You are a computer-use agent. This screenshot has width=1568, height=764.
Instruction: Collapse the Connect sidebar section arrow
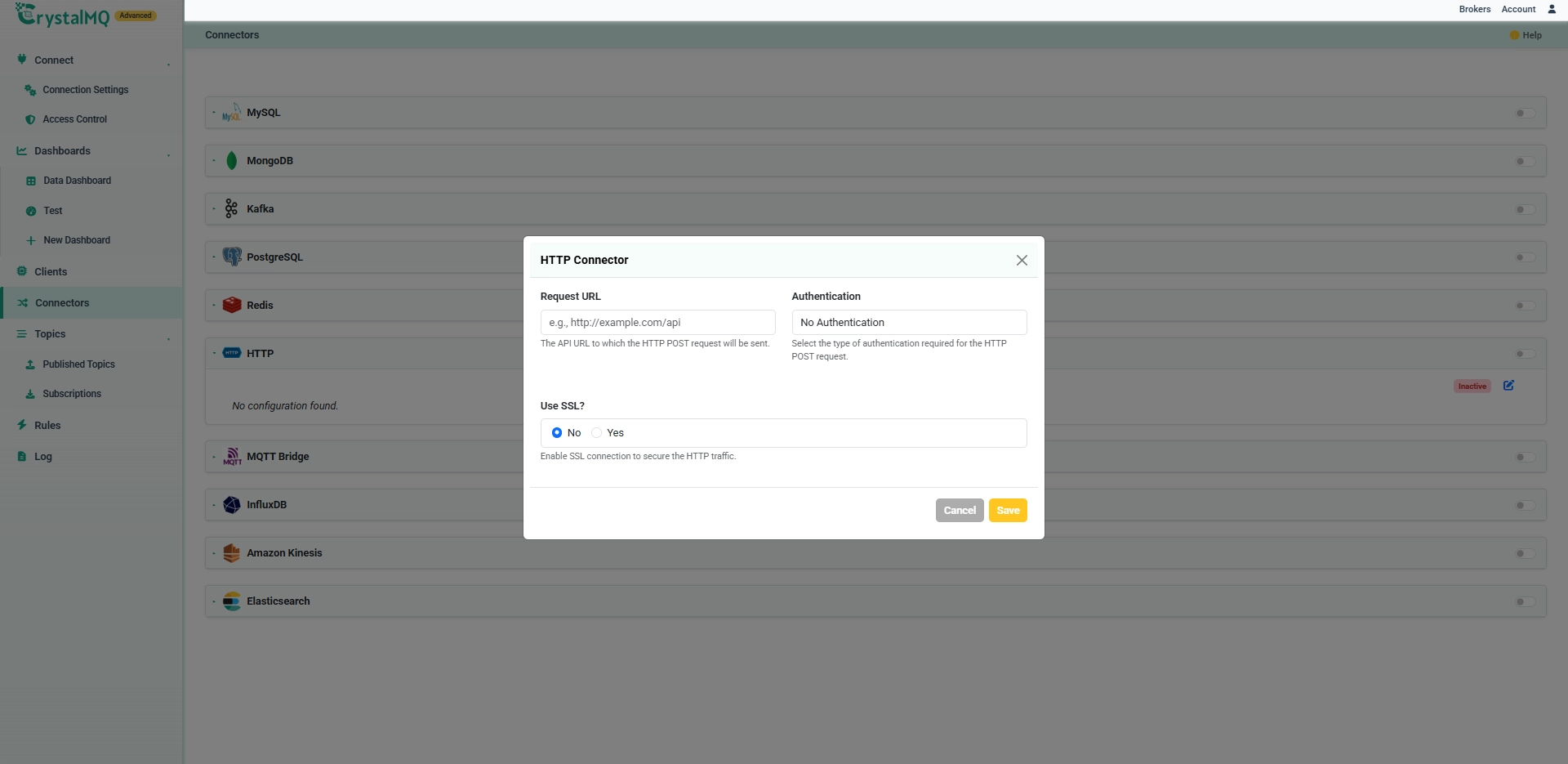coord(169,63)
